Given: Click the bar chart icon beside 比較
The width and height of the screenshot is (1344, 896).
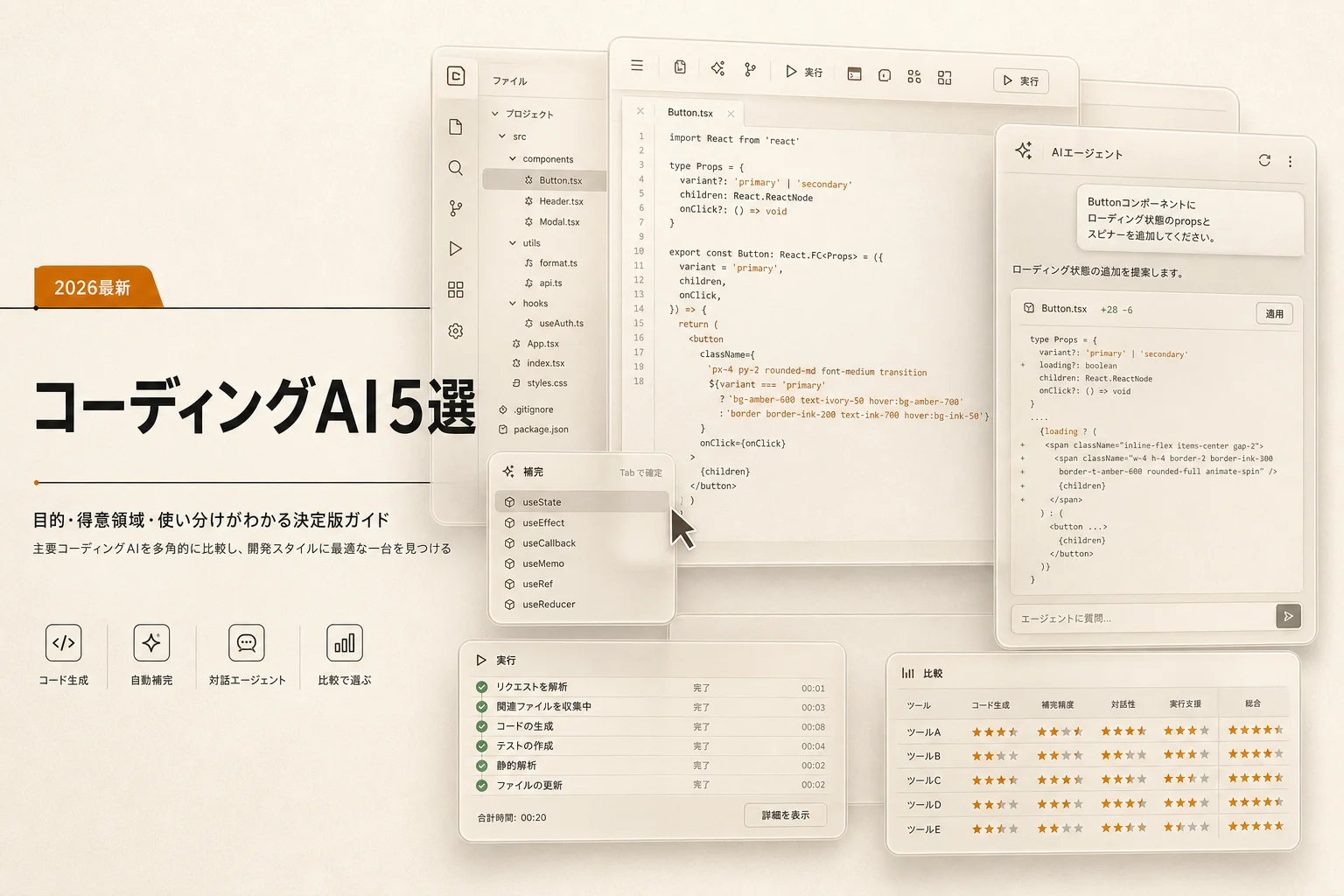Looking at the screenshot, I should [x=908, y=673].
